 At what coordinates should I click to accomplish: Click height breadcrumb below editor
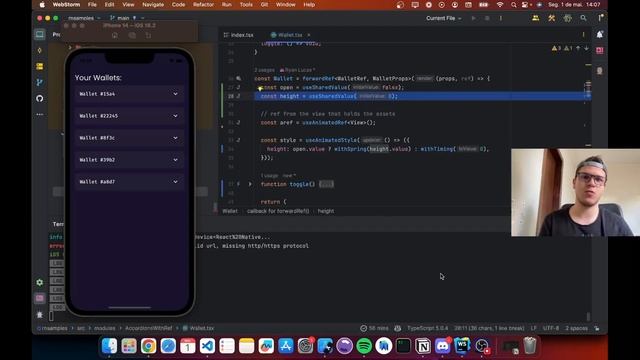click(326, 211)
